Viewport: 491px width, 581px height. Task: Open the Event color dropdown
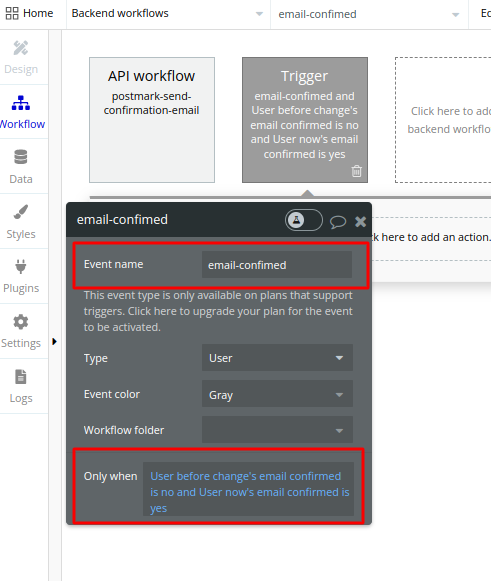(x=277, y=394)
